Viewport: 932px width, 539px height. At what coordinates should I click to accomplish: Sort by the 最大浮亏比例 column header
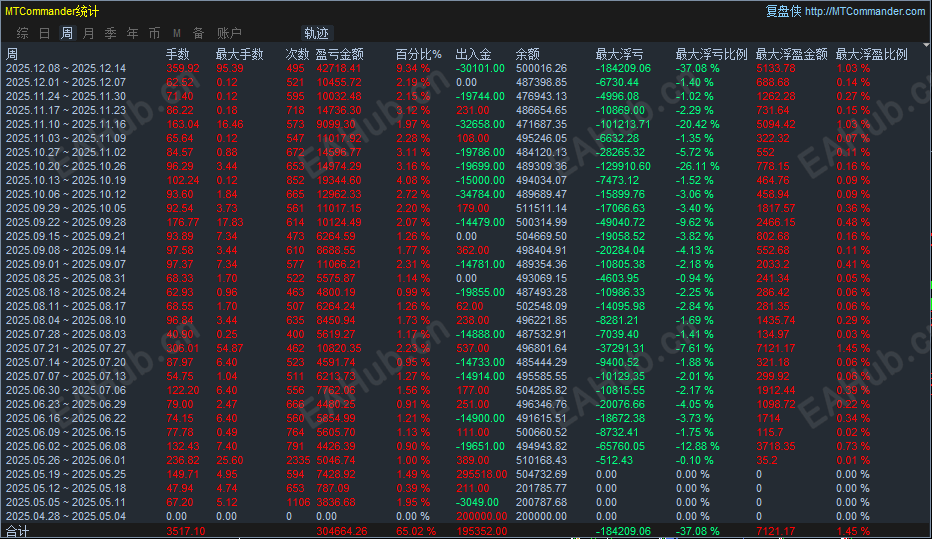pyautogui.click(x=711, y=54)
